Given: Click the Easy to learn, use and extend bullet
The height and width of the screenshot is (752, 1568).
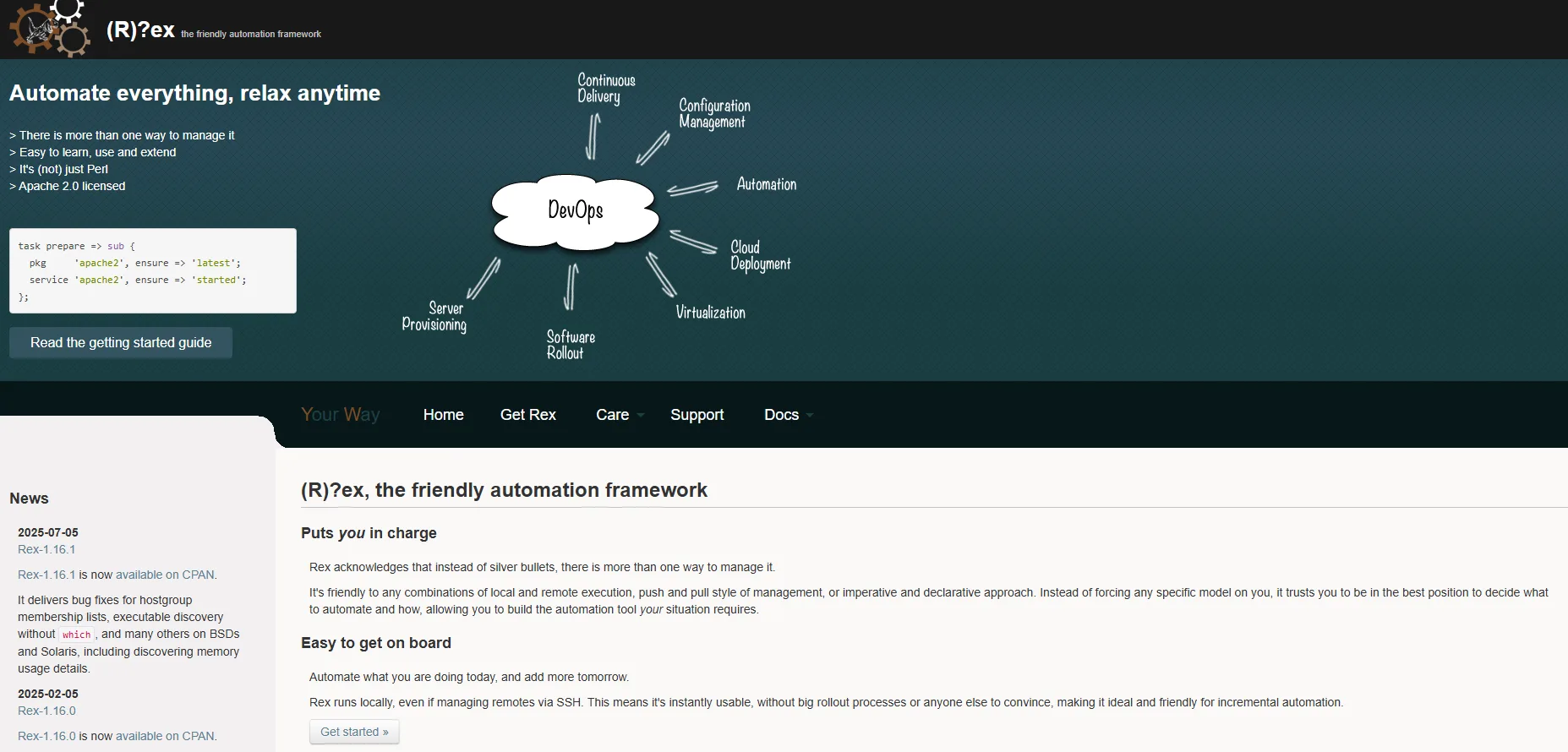Looking at the screenshot, I should [92, 152].
